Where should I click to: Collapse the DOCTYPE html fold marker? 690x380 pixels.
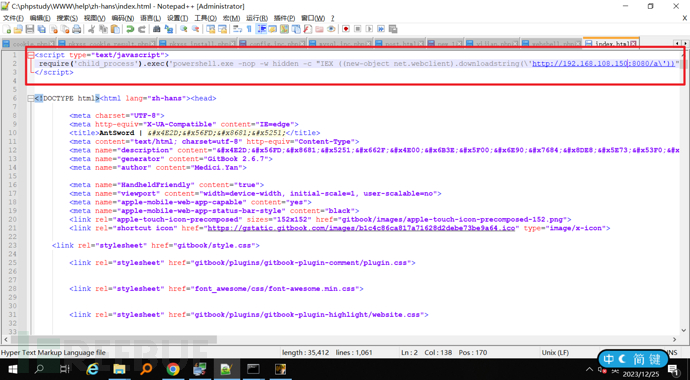point(30,99)
